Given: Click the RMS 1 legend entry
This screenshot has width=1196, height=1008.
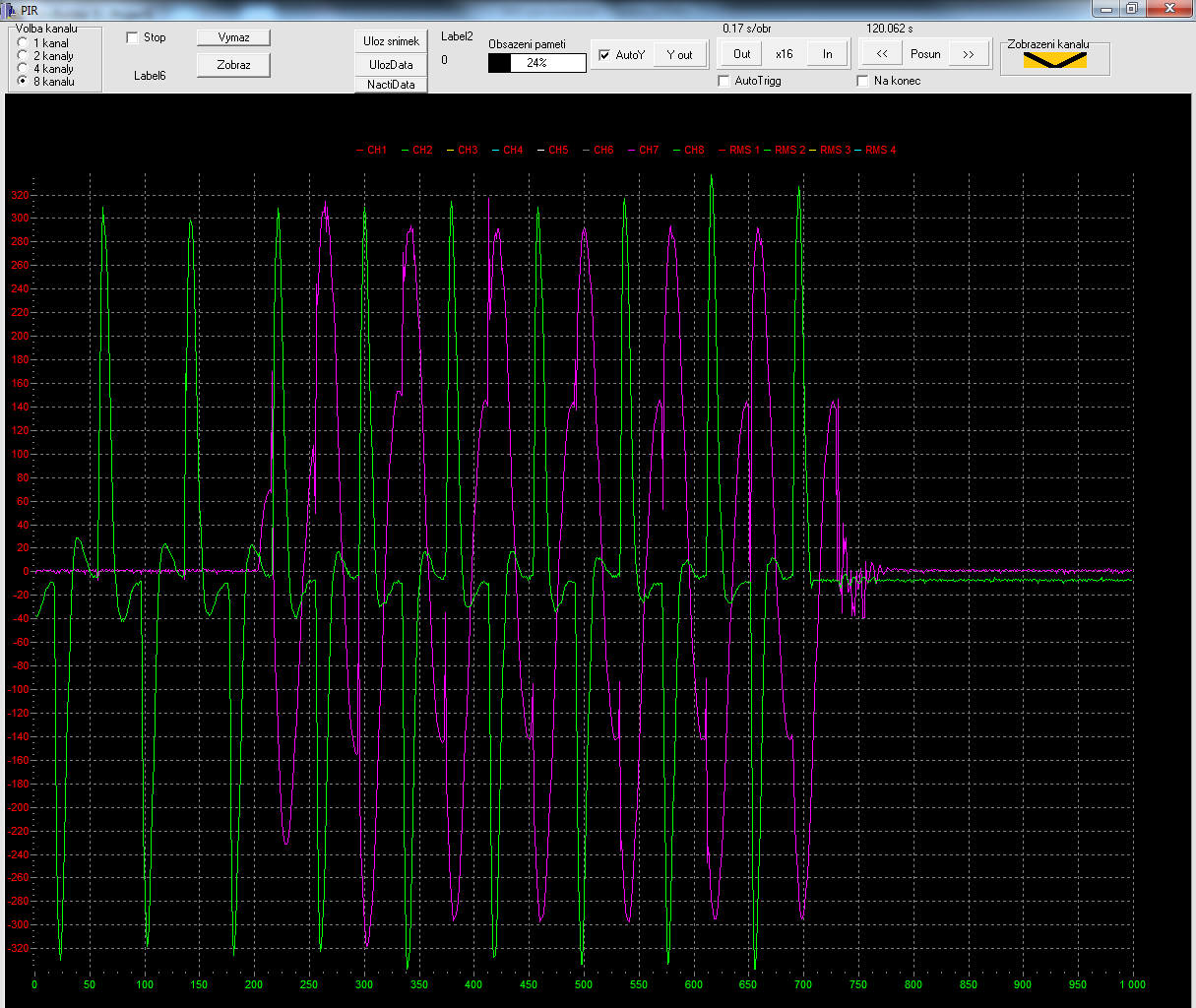Looking at the screenshot, I should 739,150.
